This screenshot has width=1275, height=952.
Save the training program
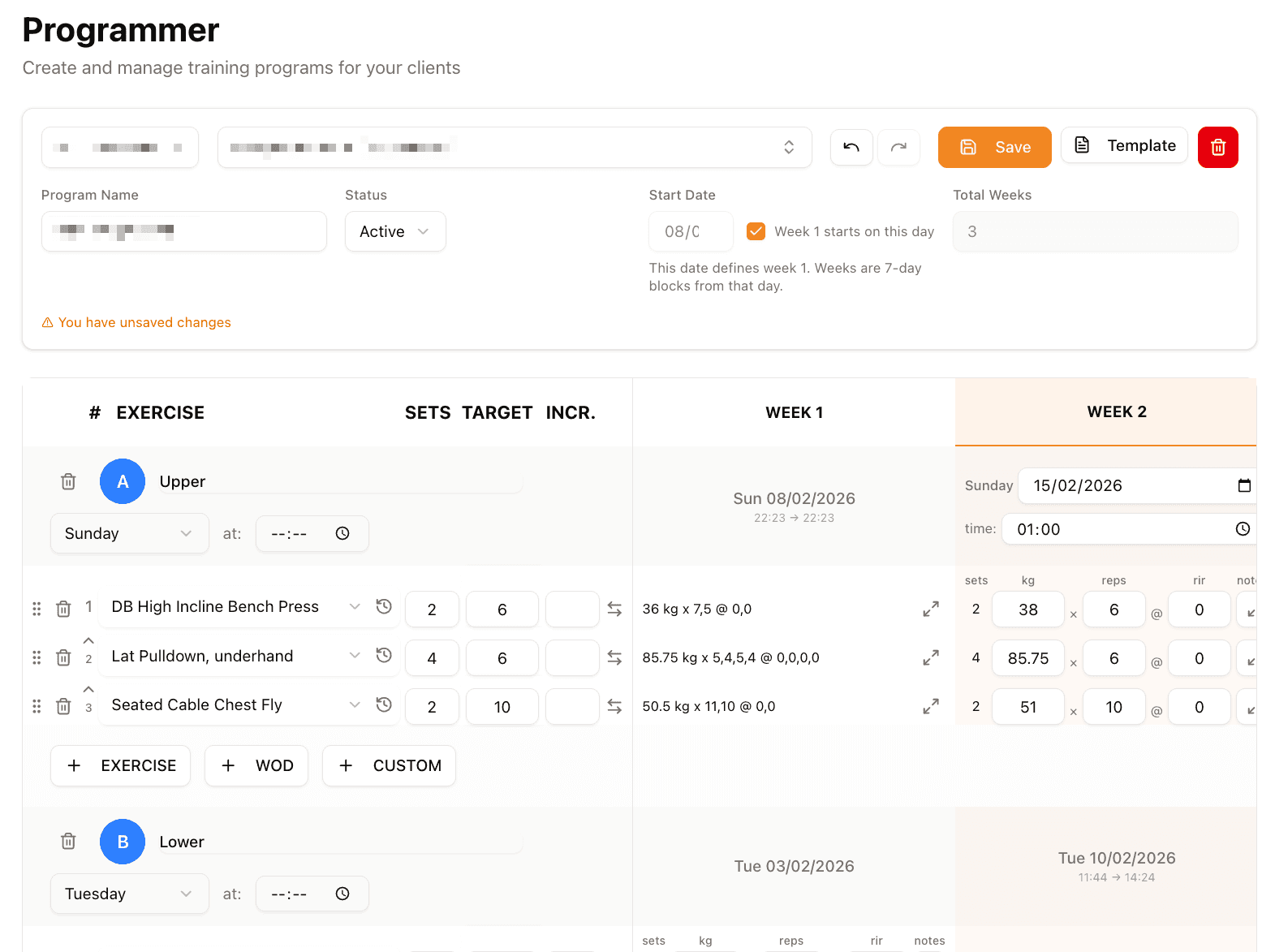point(994,147)
